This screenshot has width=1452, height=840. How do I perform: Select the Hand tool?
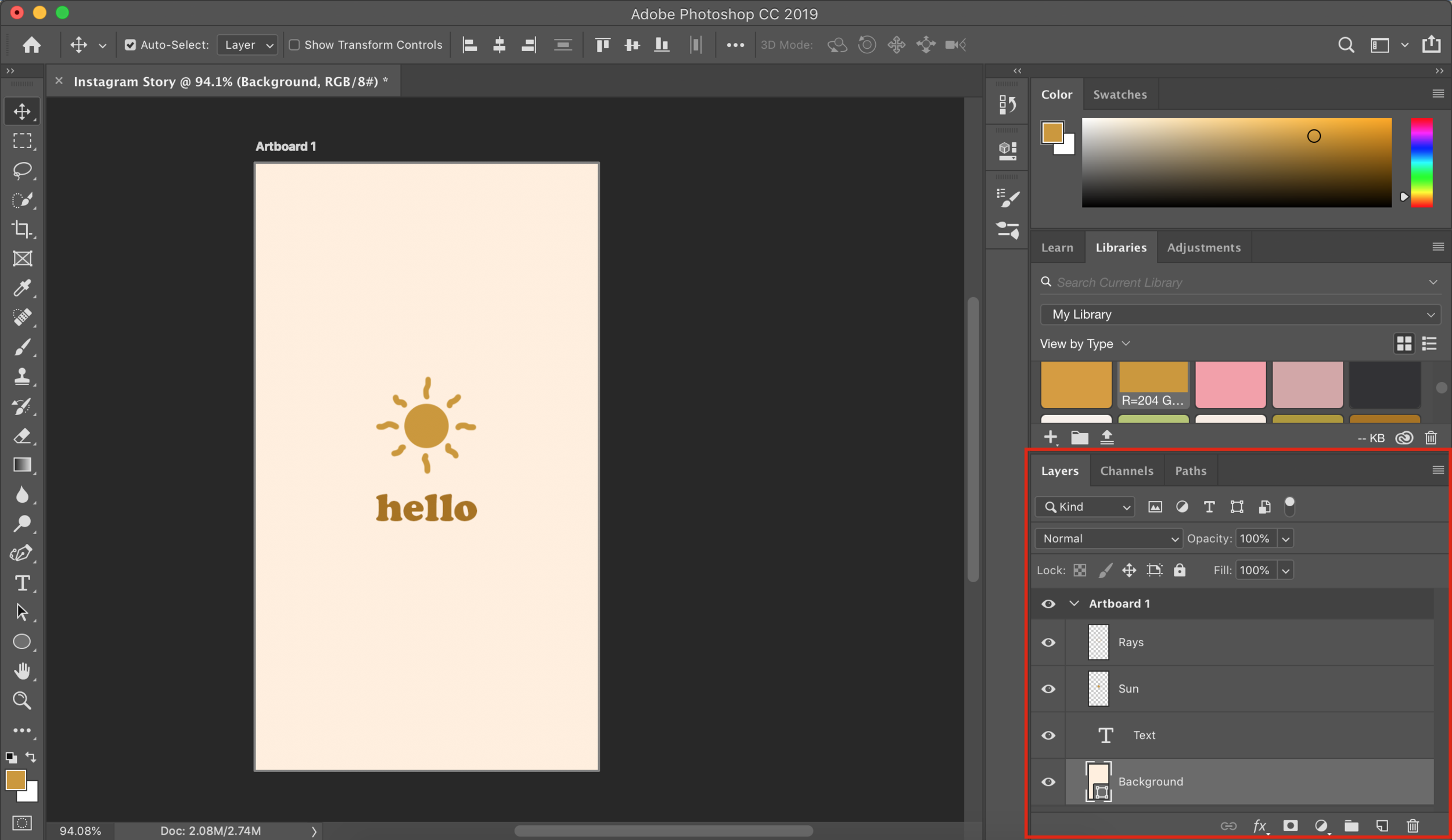(x=22, y=671)
